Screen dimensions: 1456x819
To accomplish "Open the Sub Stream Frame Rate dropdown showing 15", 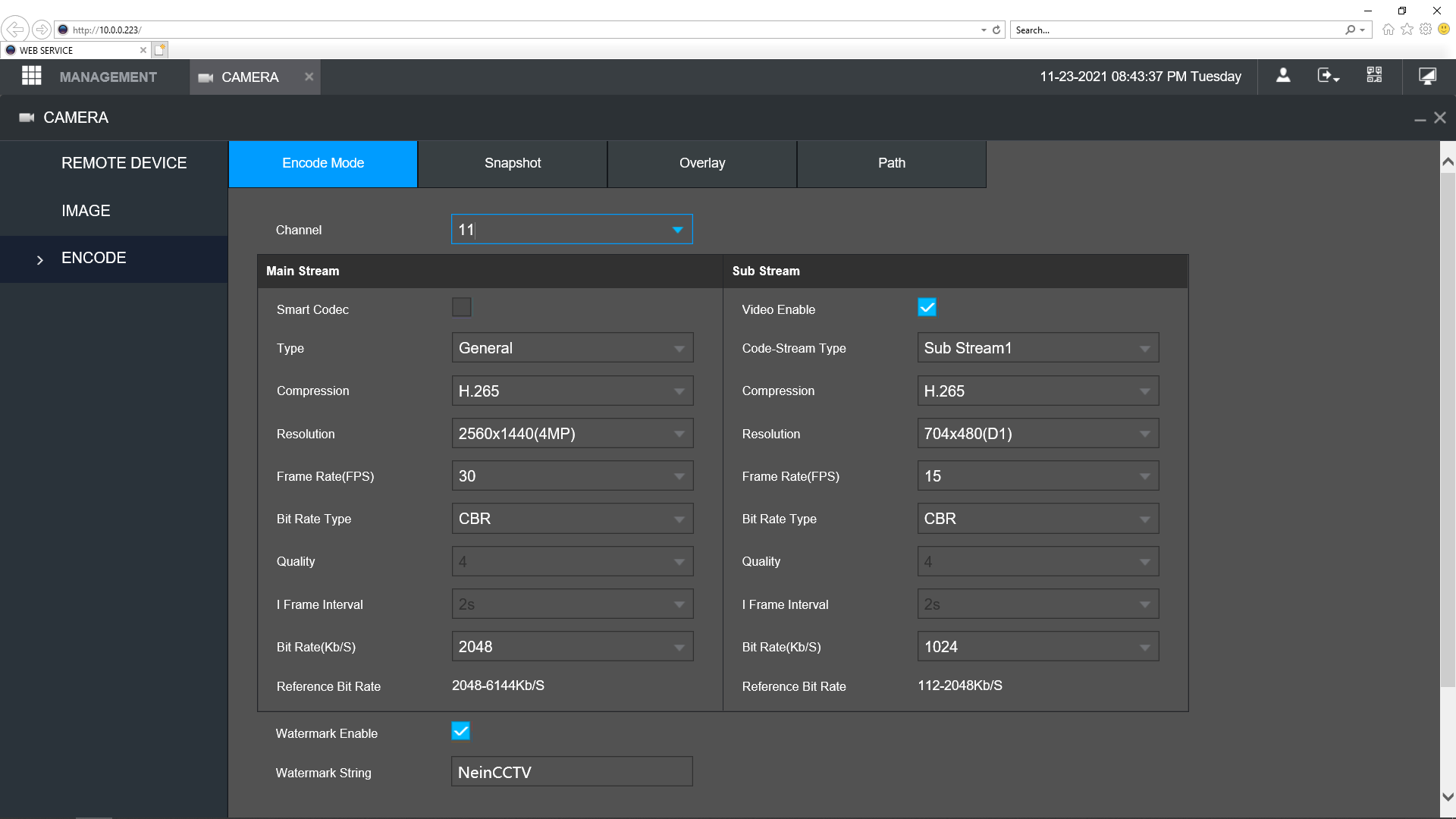I will click(x=1038, y=476).
